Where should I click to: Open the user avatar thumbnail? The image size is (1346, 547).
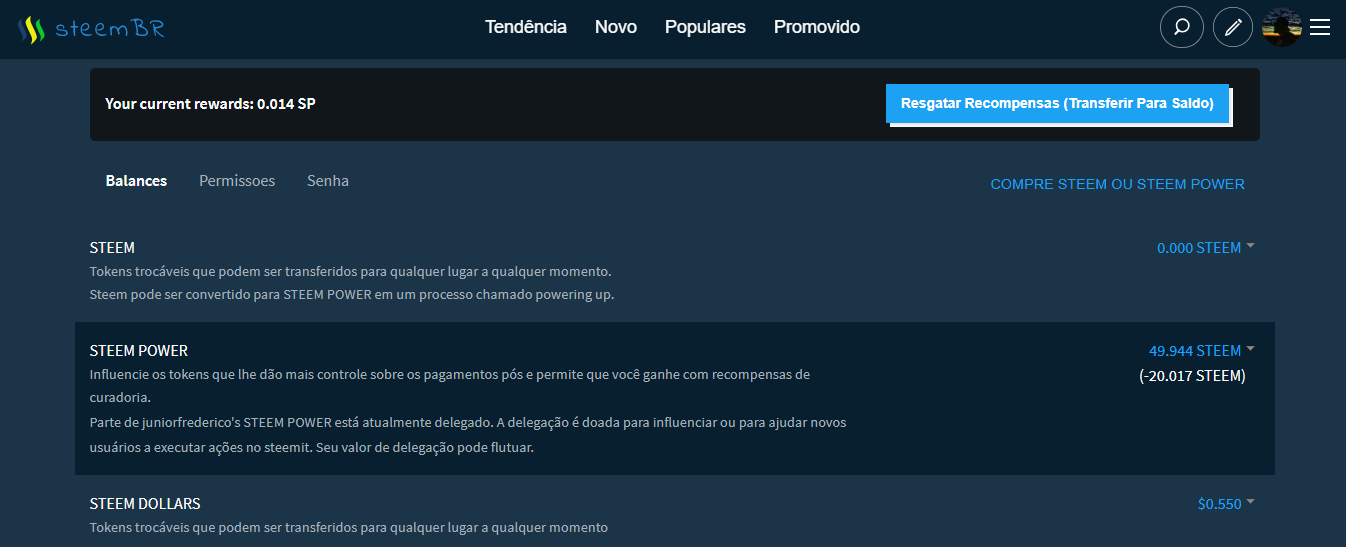pyautogui.click(x=1282, y=27)
